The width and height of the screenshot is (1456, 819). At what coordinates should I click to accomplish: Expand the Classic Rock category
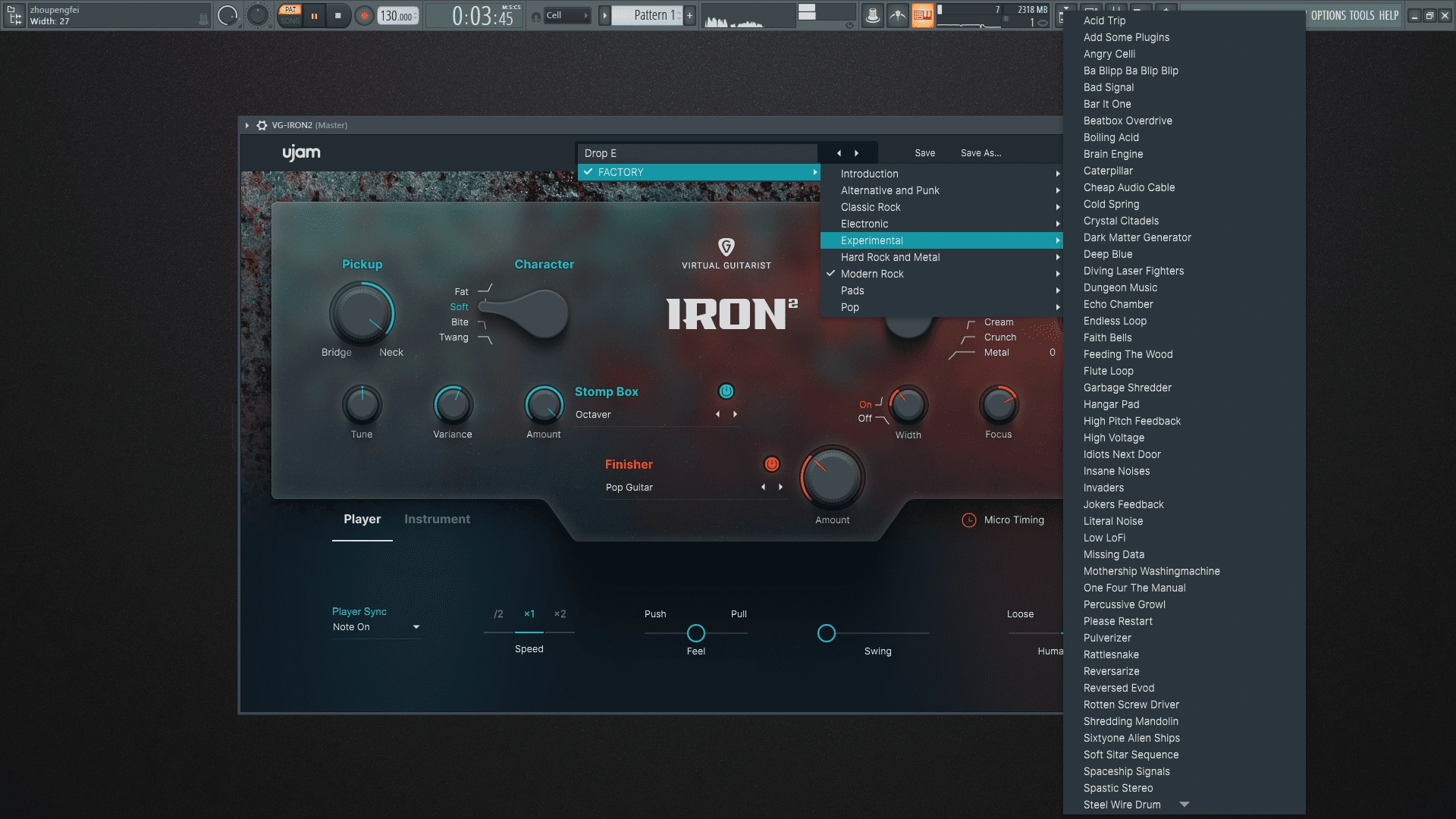(942, 207)
